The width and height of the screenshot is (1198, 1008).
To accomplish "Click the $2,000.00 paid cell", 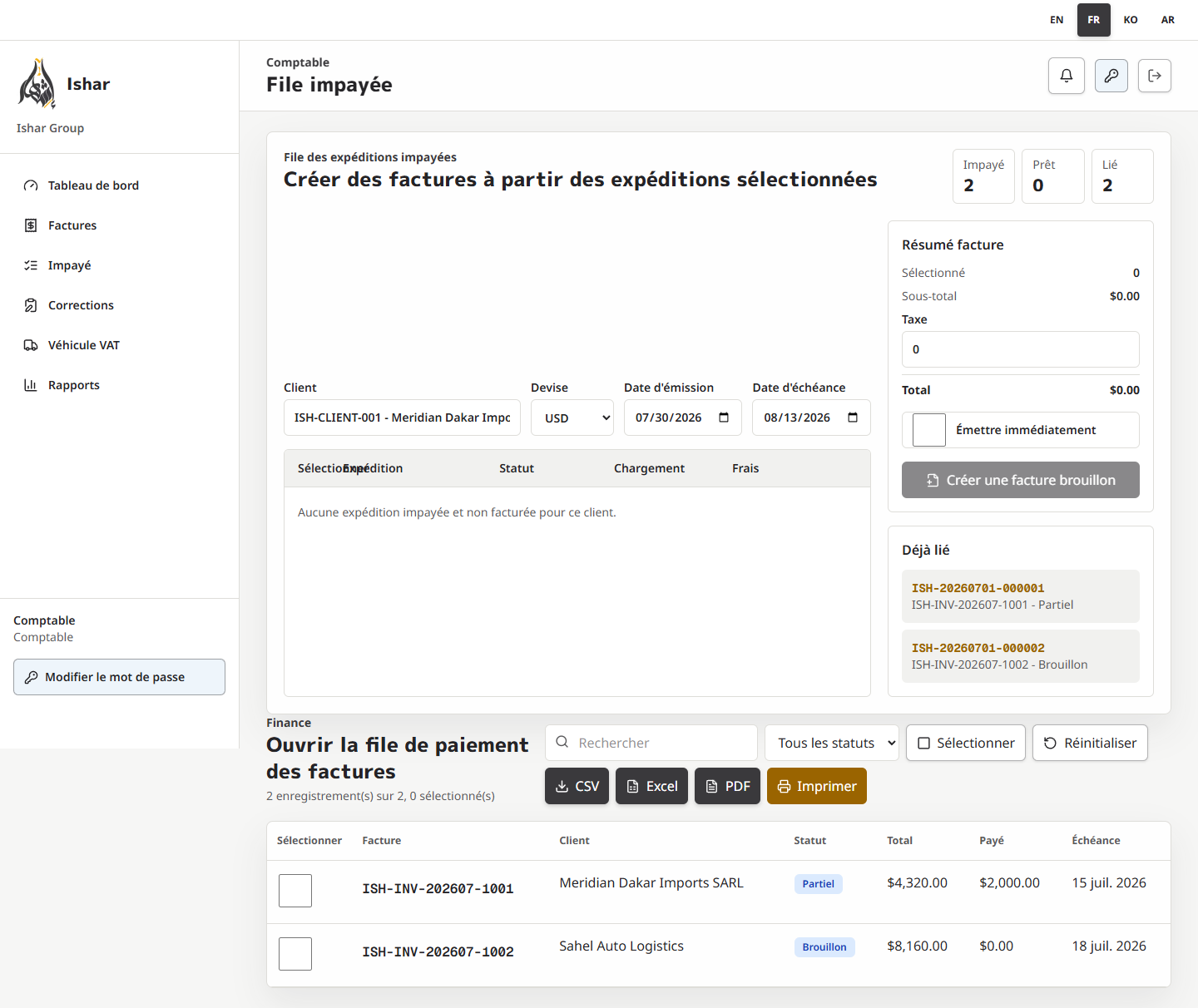I will click(1009, 883).
